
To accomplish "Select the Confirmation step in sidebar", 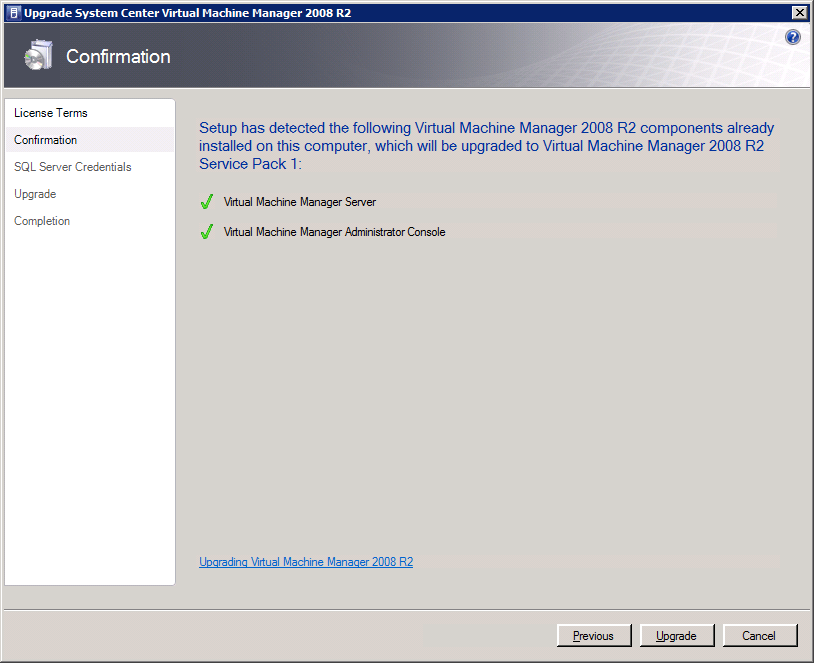I will point(90,140).
